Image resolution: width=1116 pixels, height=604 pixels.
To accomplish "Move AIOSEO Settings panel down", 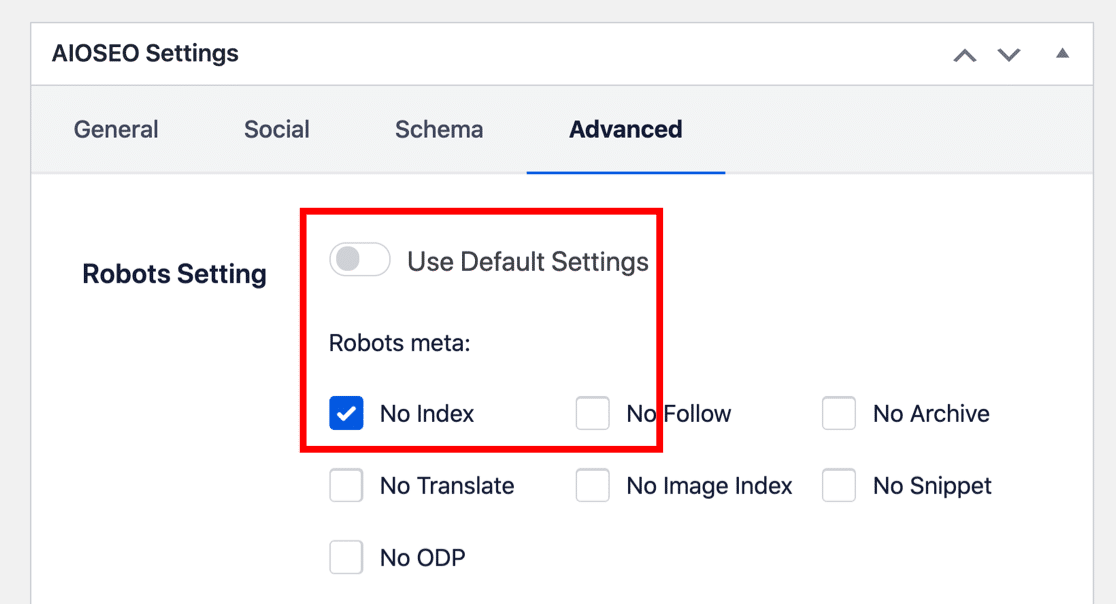I will tap(1009, 55).
